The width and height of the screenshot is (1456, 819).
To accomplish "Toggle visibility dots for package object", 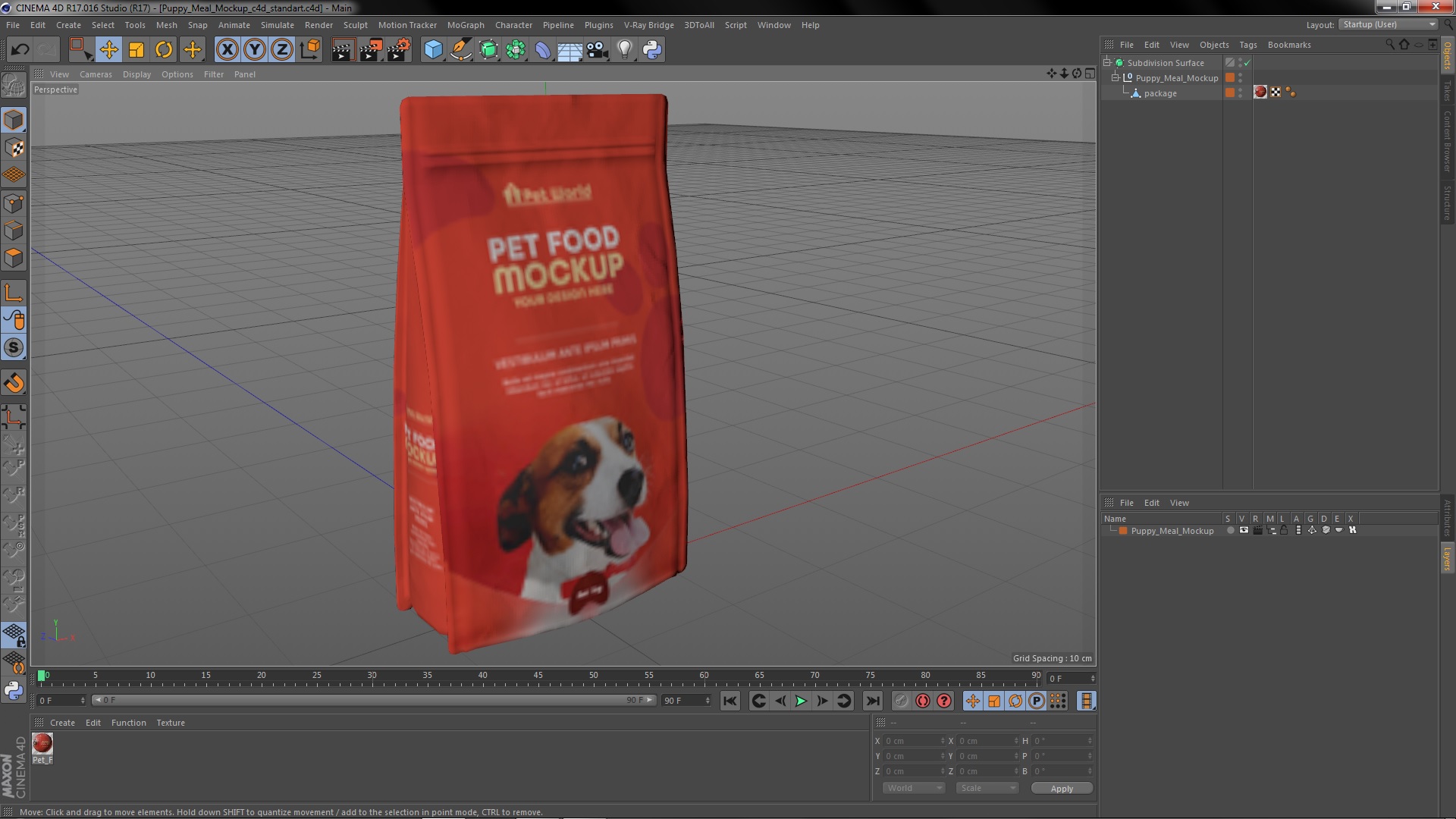I will click(x=1241, y=93).
